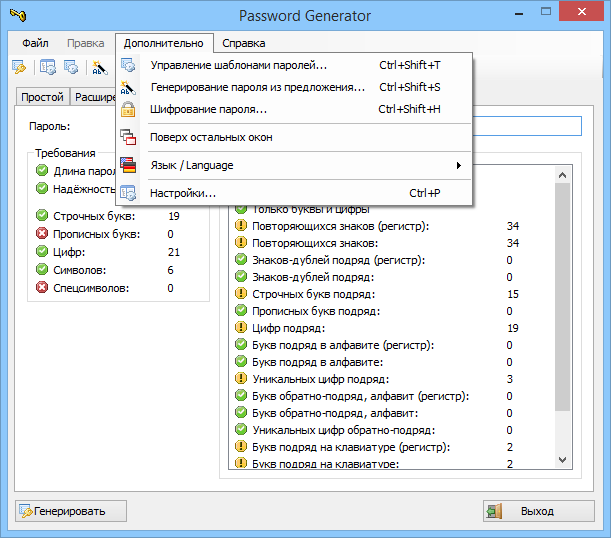Click green check icon next to Символов
Screen dimensions: 611x538
point(42,269)
